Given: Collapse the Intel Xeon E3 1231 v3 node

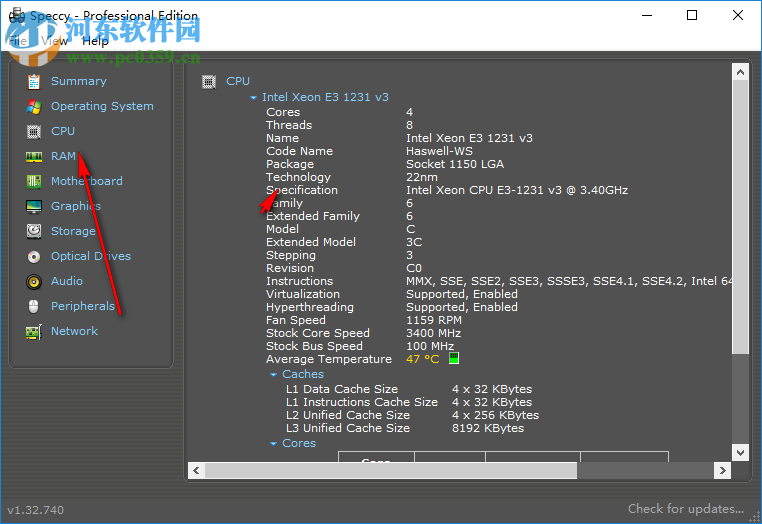Looking at the screenshot, I should (253, 98).
